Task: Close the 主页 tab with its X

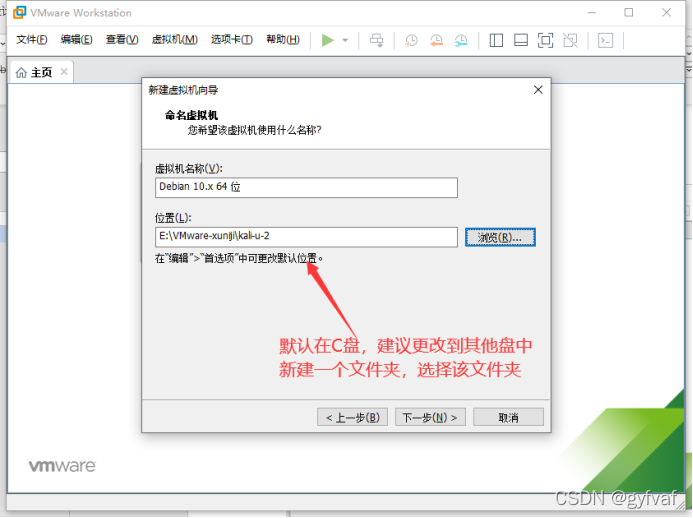Action: [x=64, y=72]
